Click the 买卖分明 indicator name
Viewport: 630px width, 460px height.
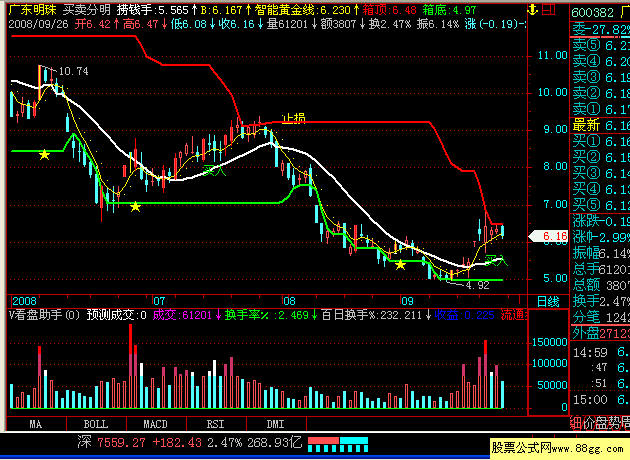(x=87, y=10)
